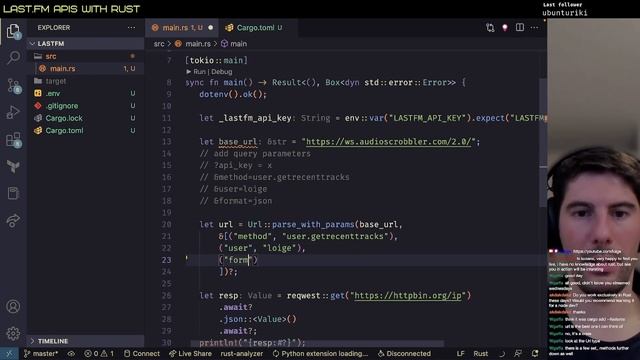Screen dimensions: 640x360
Task: Click the lightbulb code action on line 23
Action: 187,258
